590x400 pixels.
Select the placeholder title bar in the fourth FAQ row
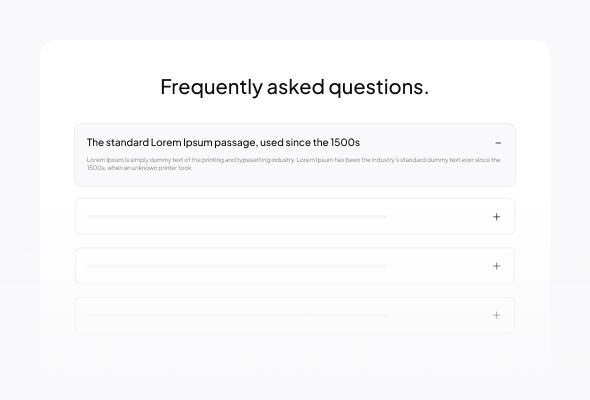point(237,315)
